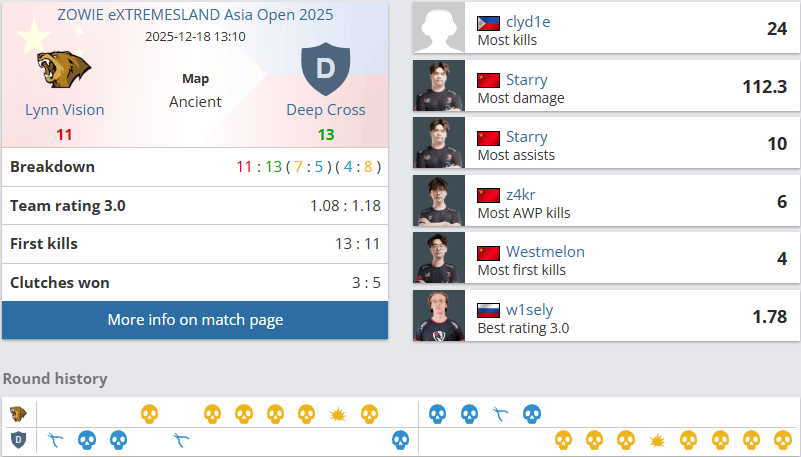
Task: Click Starry's photo in Most assists card
Action: pyautogui.click(x=439, y=142)
